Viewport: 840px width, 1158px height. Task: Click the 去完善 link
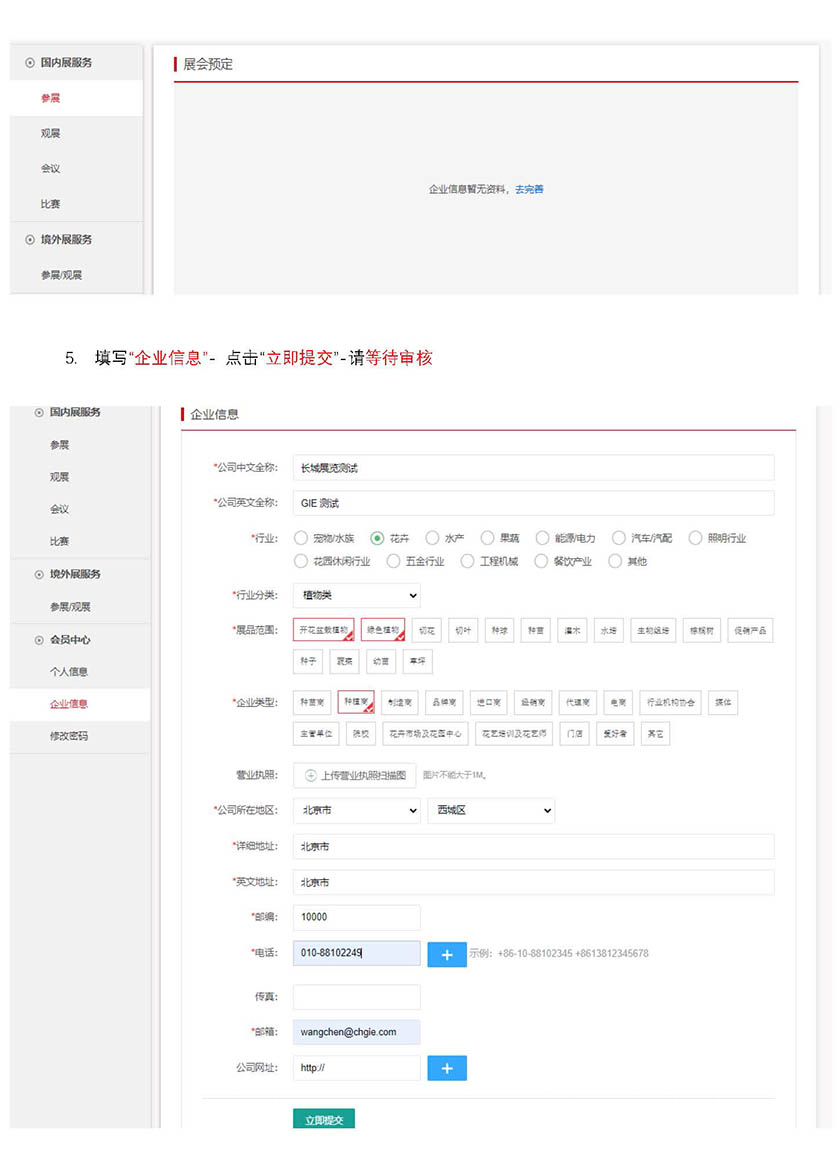[529, 189]
